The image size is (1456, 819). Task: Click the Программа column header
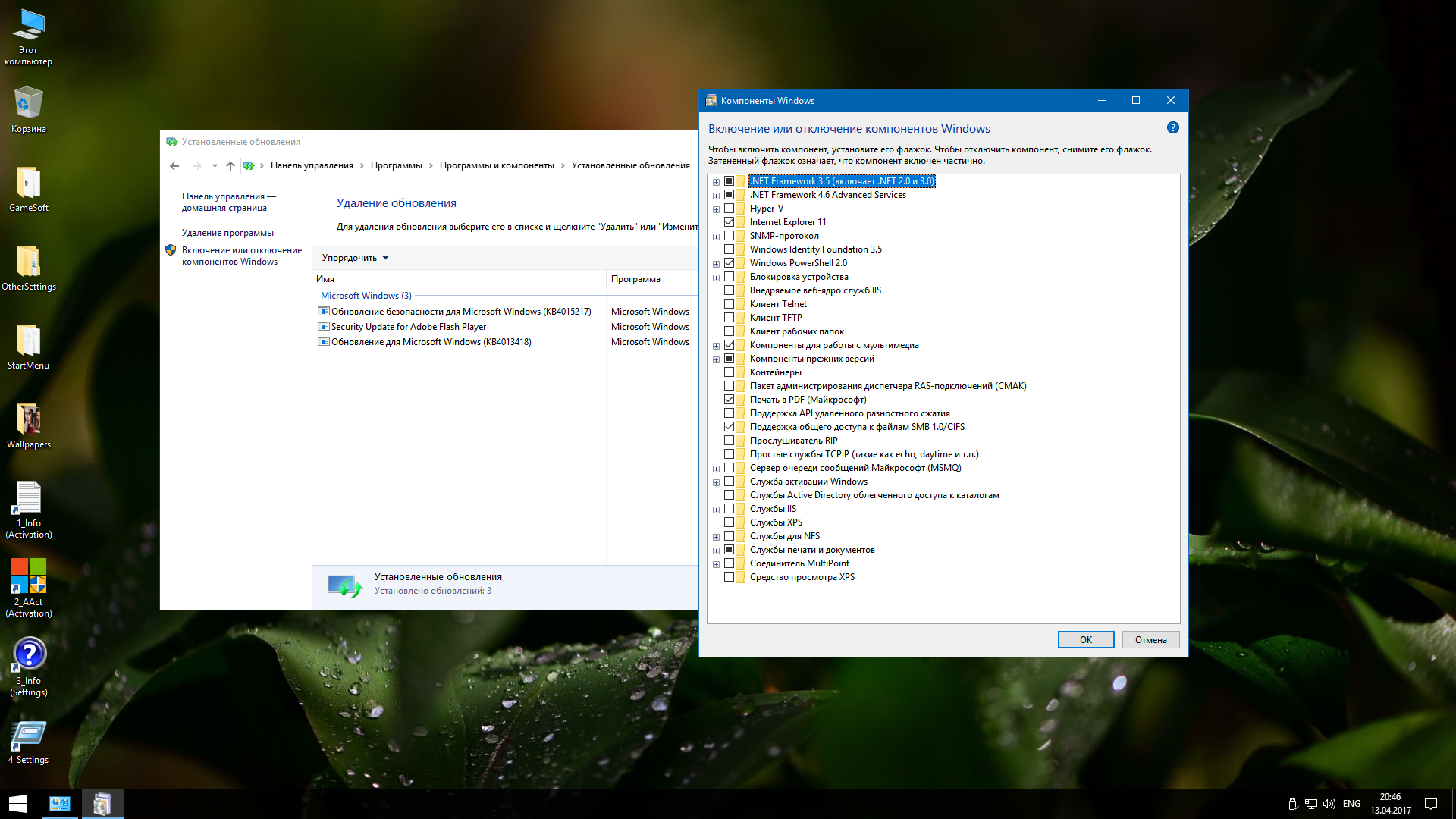(652, 279)
